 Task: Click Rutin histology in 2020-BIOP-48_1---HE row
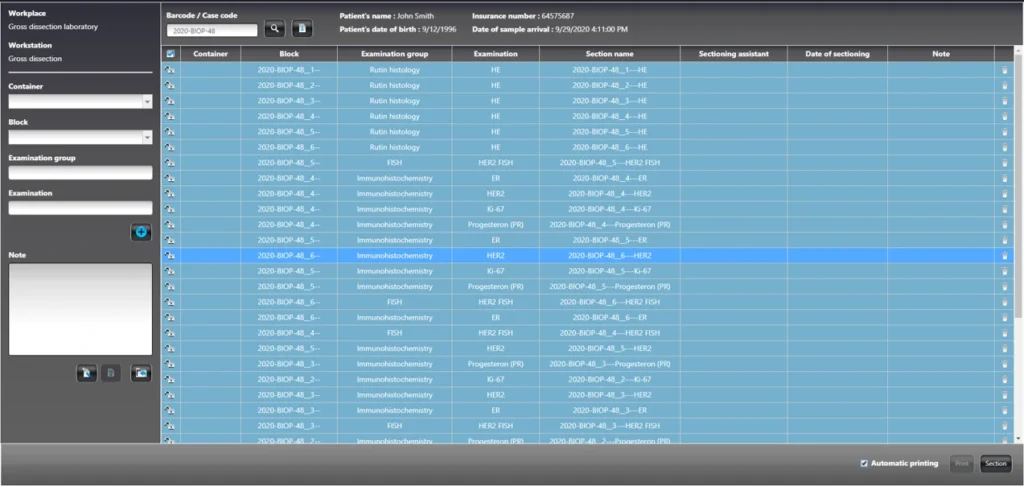tap(394, 70)
